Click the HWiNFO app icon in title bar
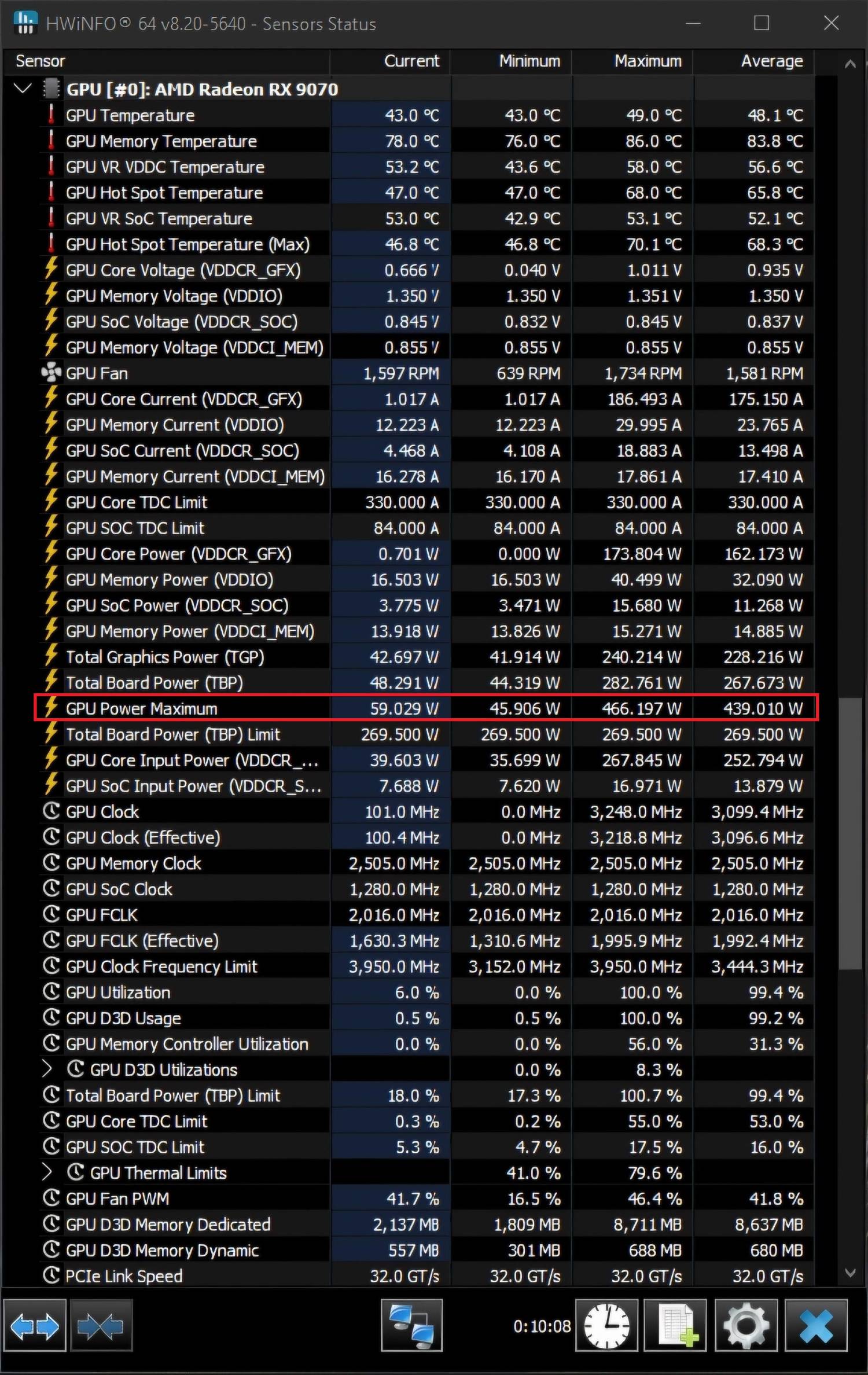Viewport: 868px width, 1375px height. point(25,23)
